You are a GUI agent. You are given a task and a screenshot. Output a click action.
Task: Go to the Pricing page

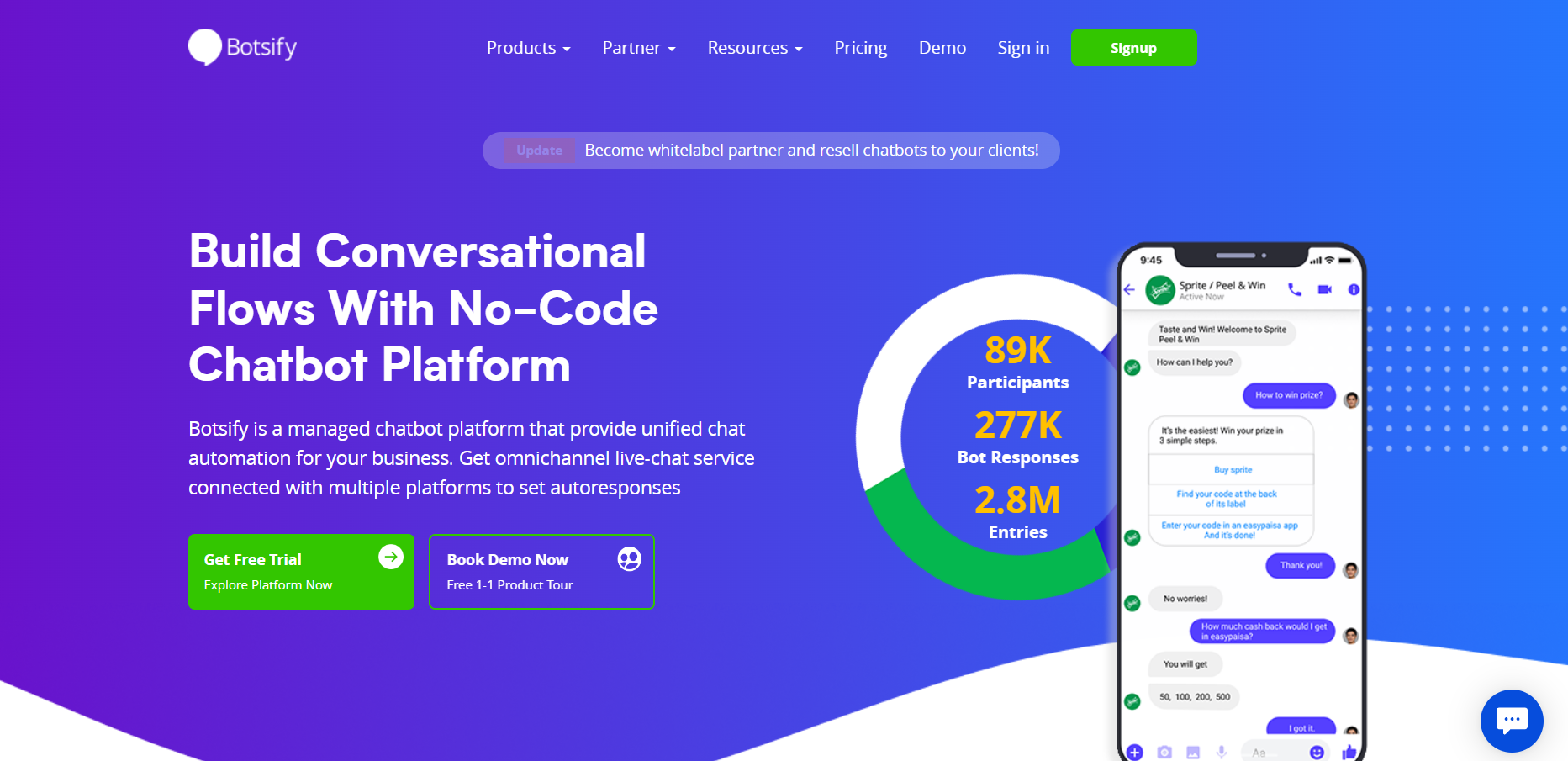point(860,48)
